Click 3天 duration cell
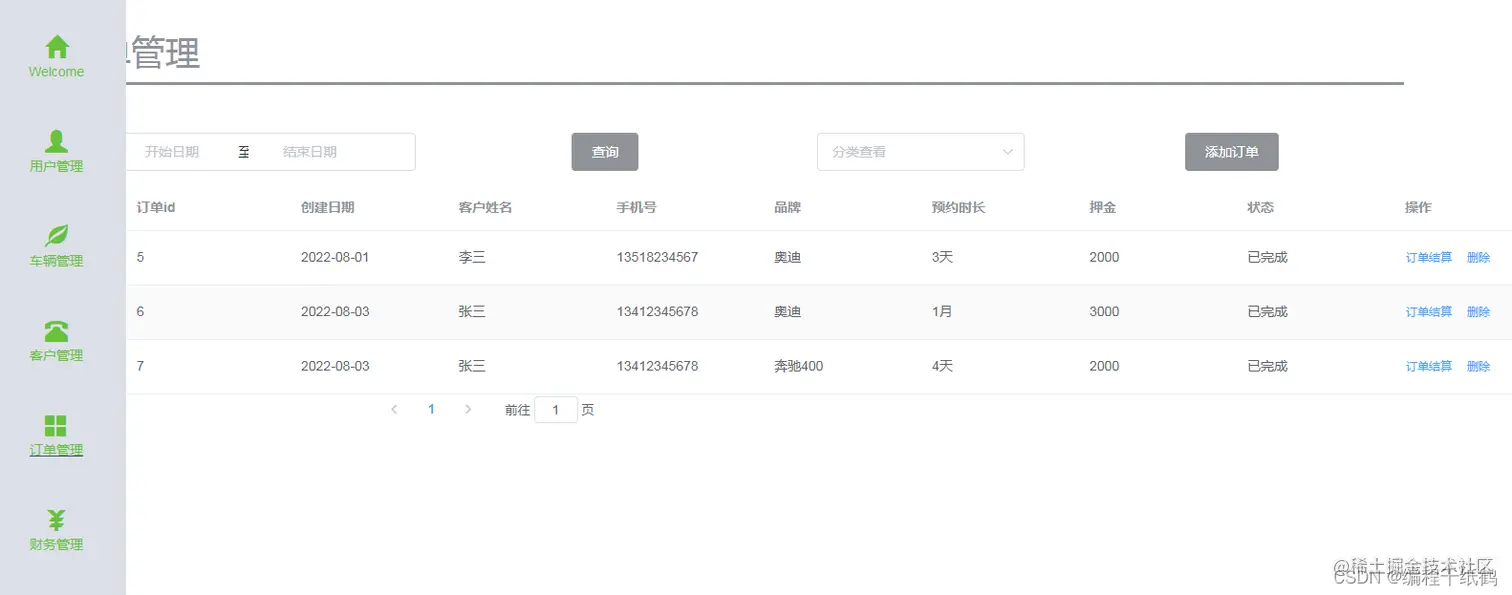This screenshot has height=595, width=1512. pyautogui.click(x=943, y=257)
